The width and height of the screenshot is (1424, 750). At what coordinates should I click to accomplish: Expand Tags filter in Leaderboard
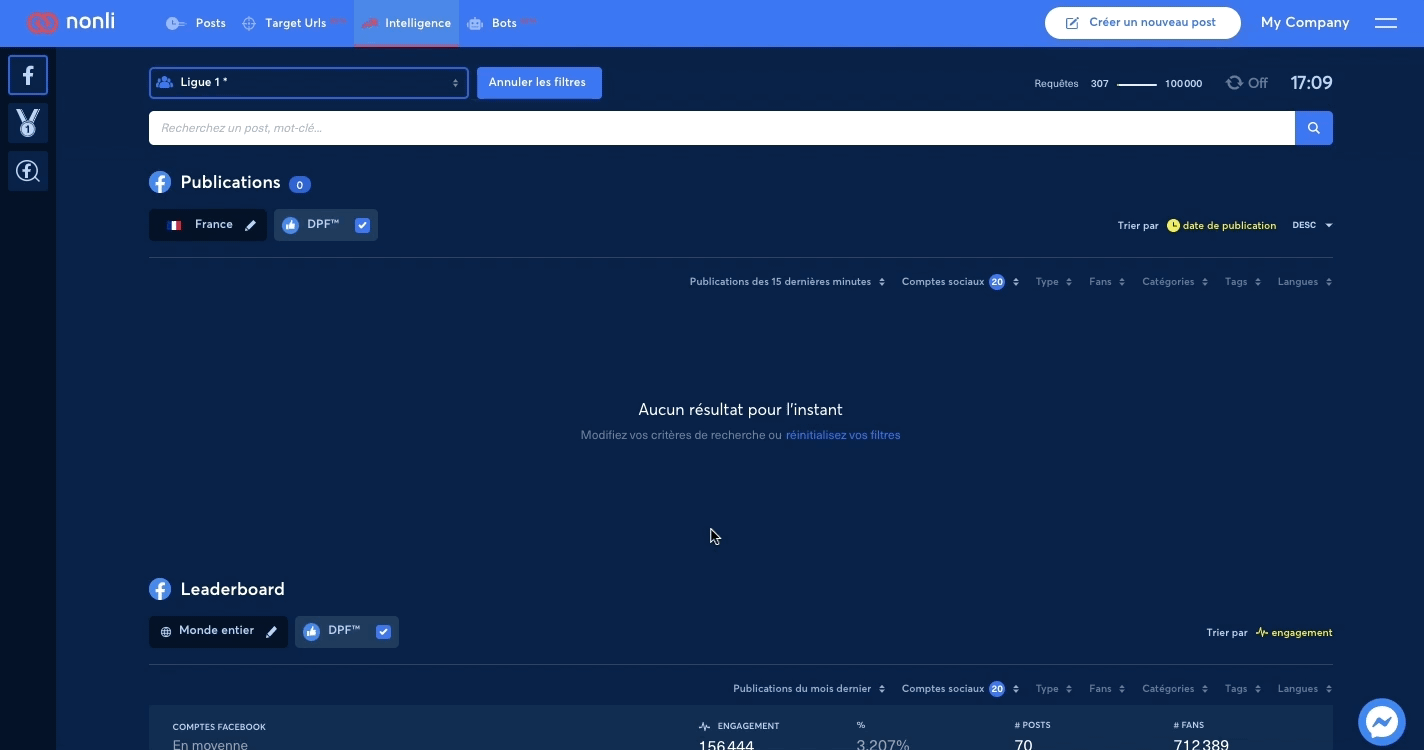(x=1242, y=689)
